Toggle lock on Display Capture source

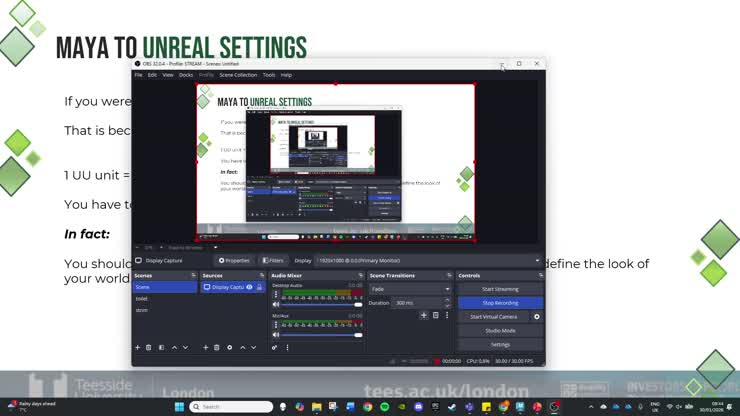259,287
